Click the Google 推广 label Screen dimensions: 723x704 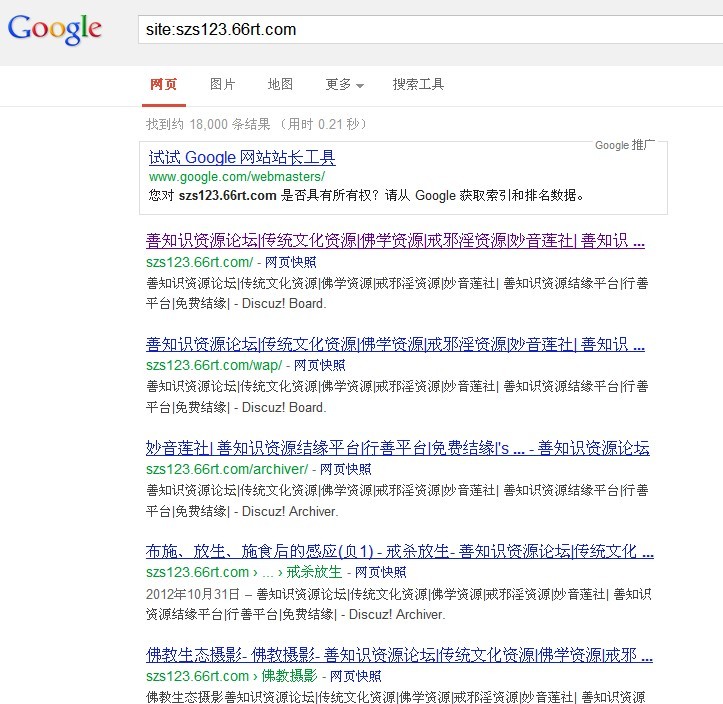(624, 145)
